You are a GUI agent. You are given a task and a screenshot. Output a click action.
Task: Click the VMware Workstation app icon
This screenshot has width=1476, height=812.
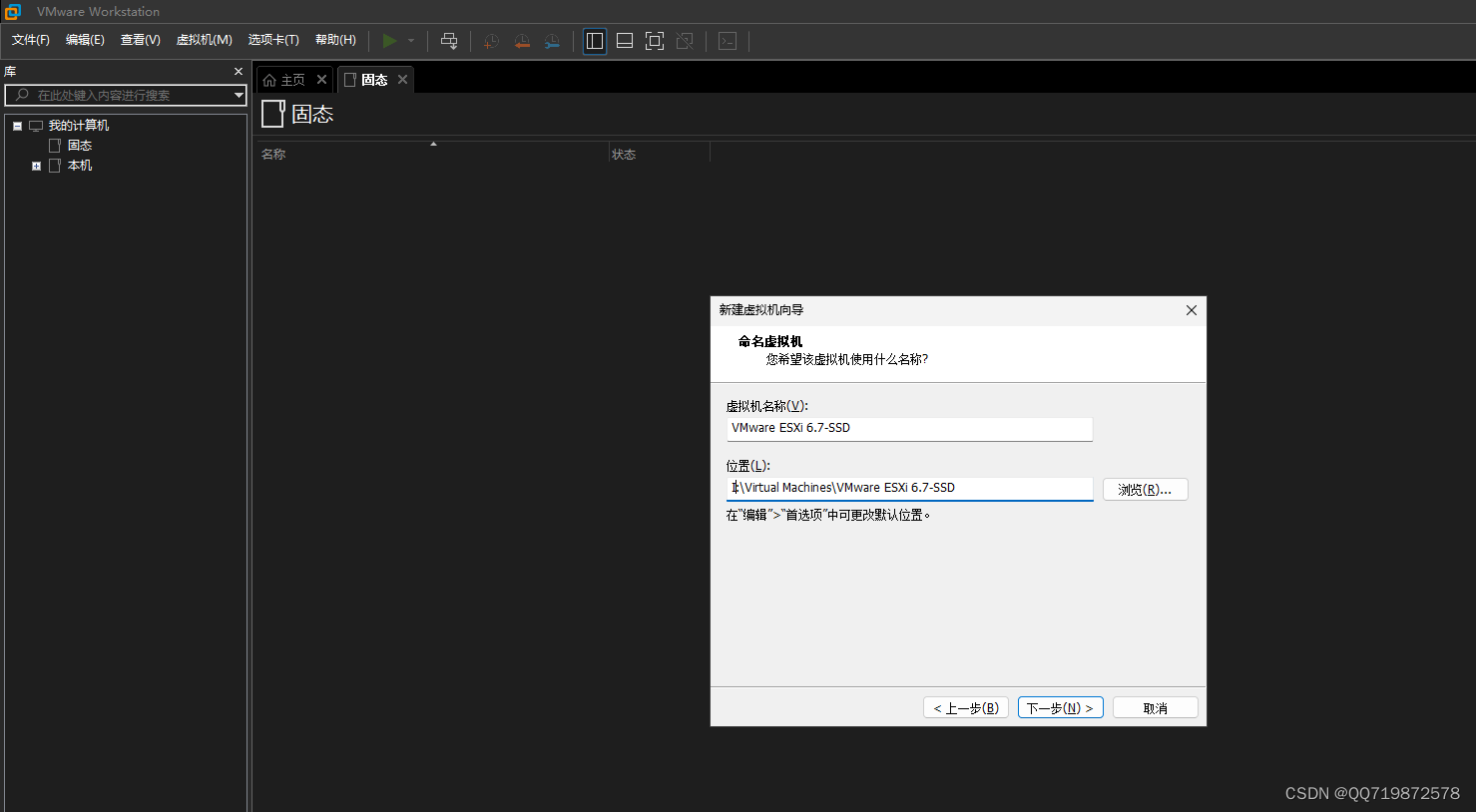click(x=13, y=12)
